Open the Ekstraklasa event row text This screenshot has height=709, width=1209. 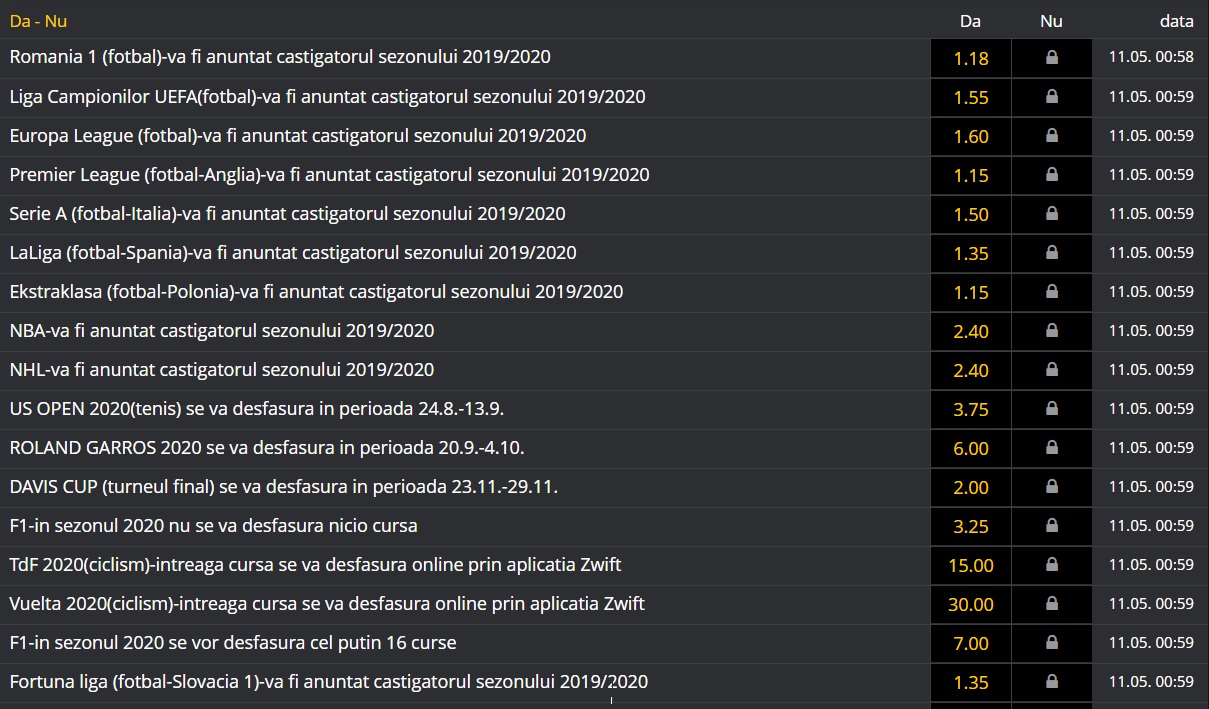[x=316, y=292]
